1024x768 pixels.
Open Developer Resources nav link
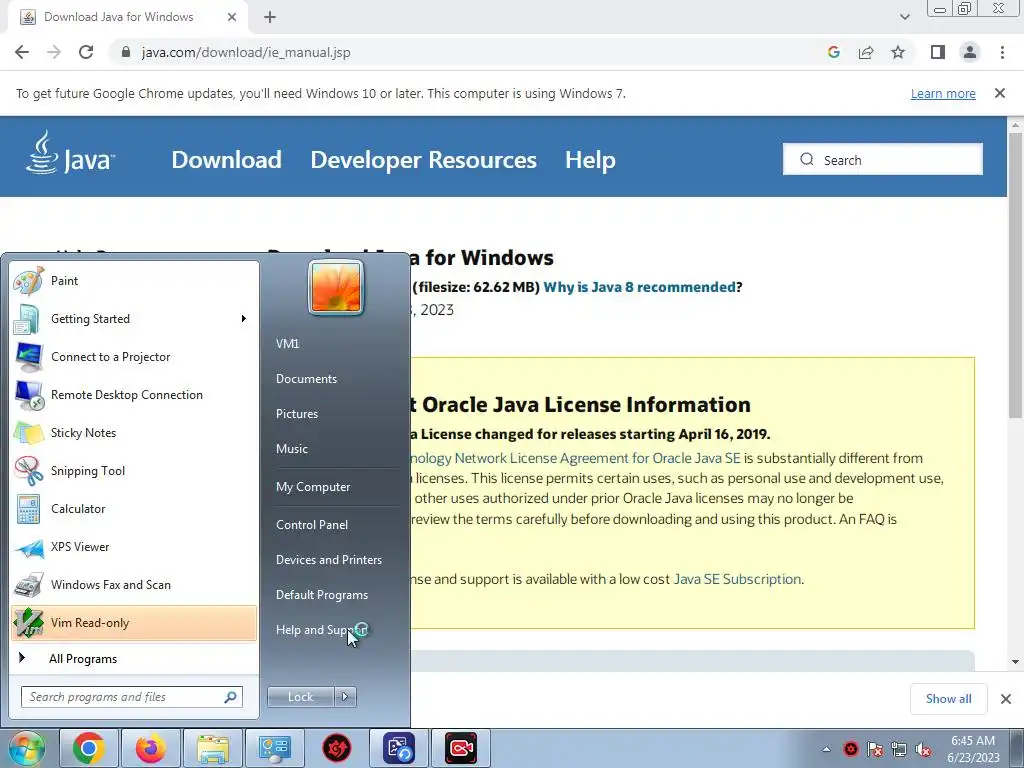pyautogui.click(x=423, y=160)
